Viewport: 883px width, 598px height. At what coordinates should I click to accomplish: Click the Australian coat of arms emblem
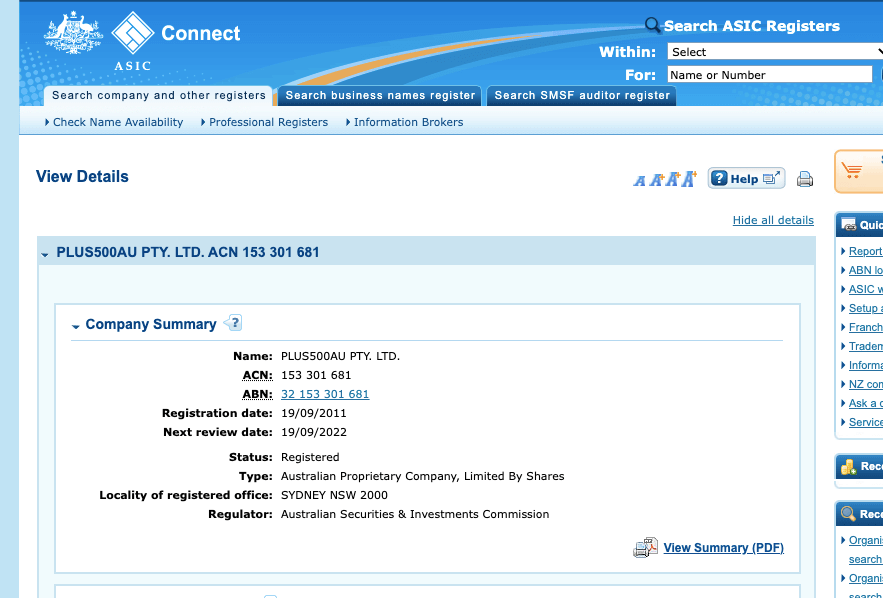click(73, 33)
